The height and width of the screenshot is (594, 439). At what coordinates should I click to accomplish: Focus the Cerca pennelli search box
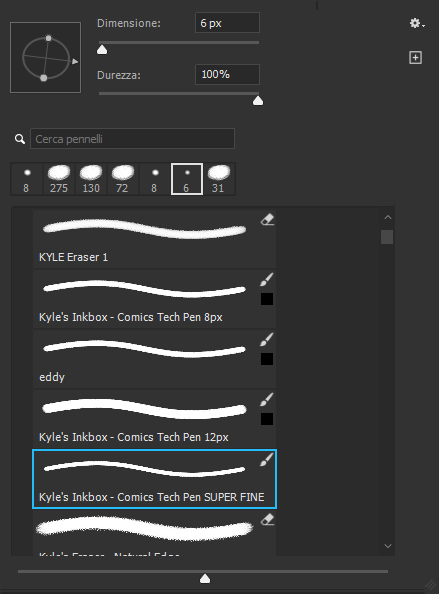click(x=132, y=139)
